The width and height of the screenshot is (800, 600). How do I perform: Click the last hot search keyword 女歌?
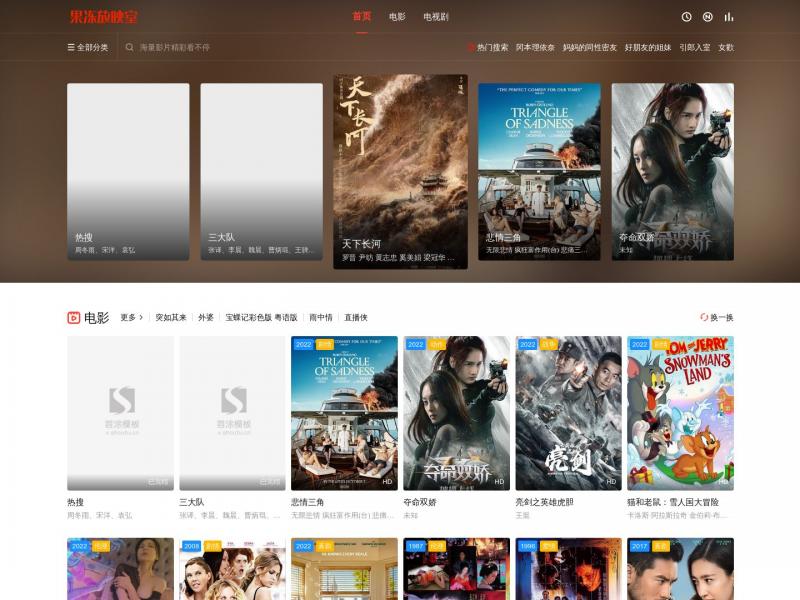click(726, 47)
